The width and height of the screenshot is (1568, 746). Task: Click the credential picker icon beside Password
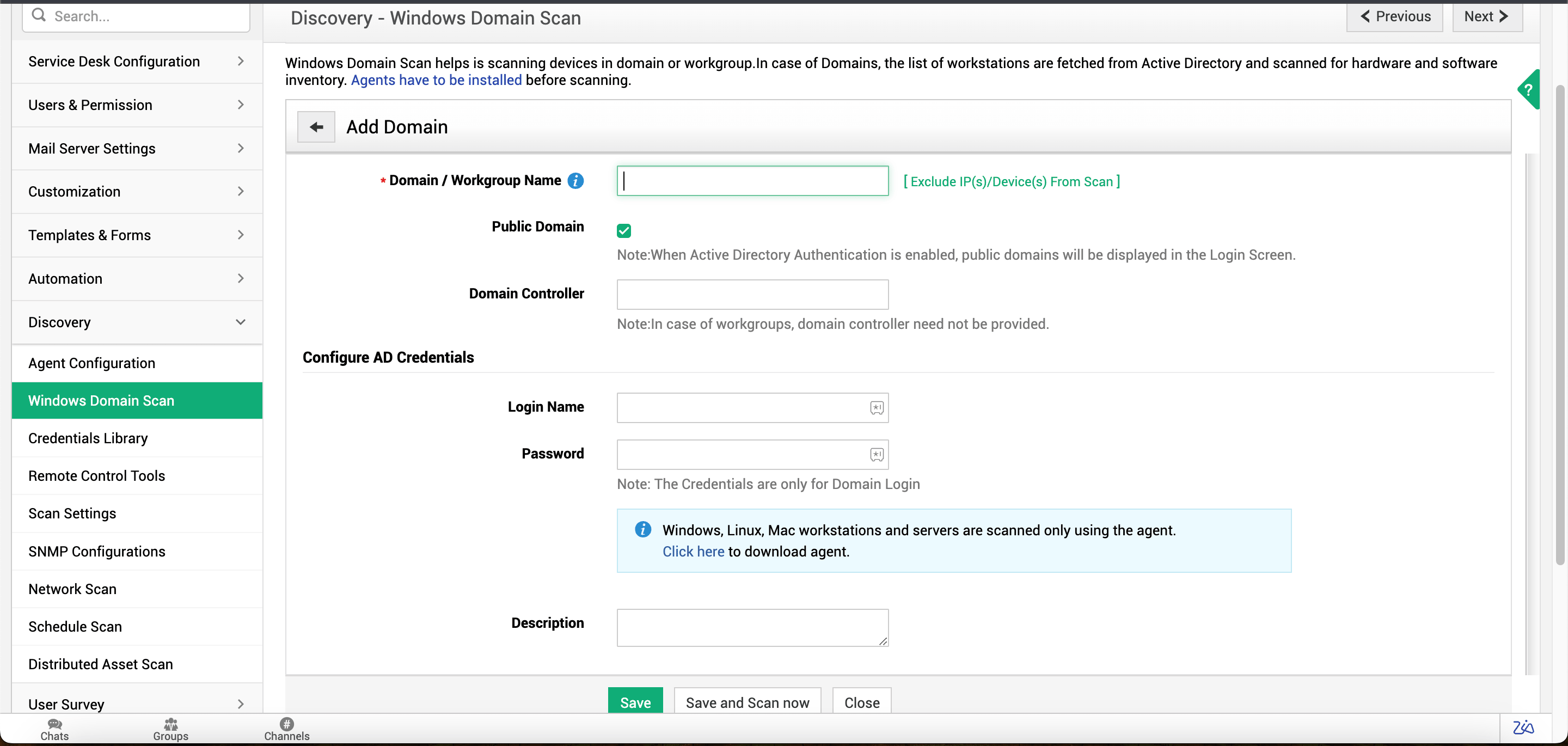[877, 454]
